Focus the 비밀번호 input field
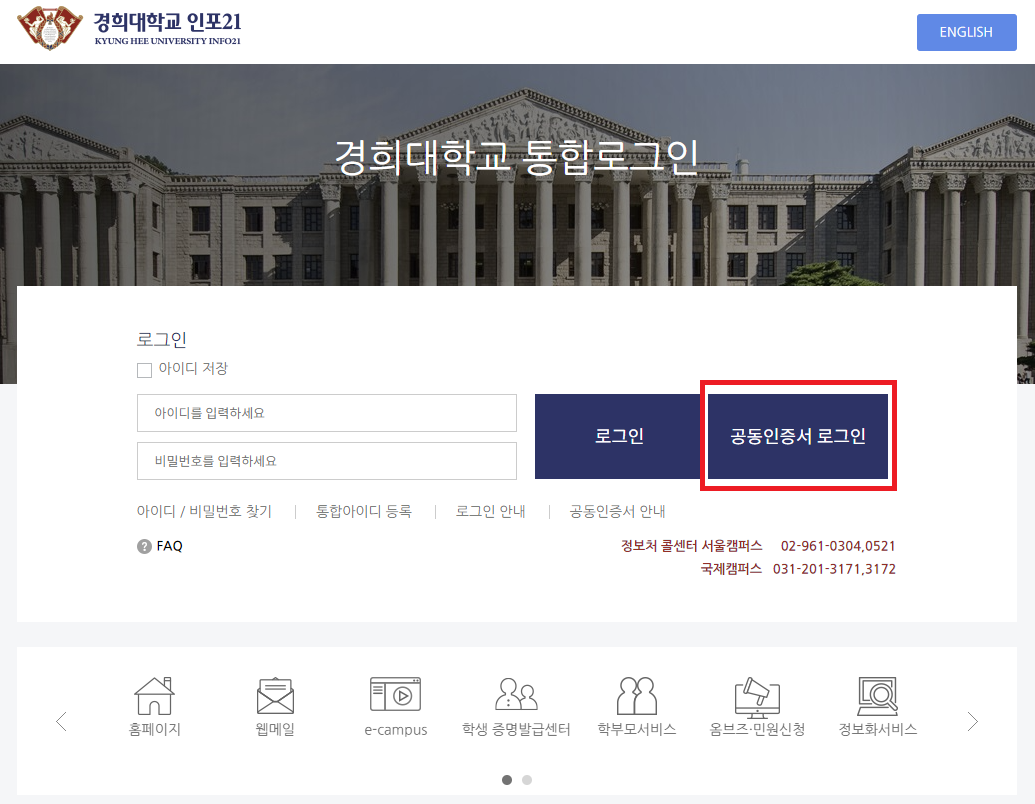1035x804 pixels. pyautogui.click(x=326, y=461)
